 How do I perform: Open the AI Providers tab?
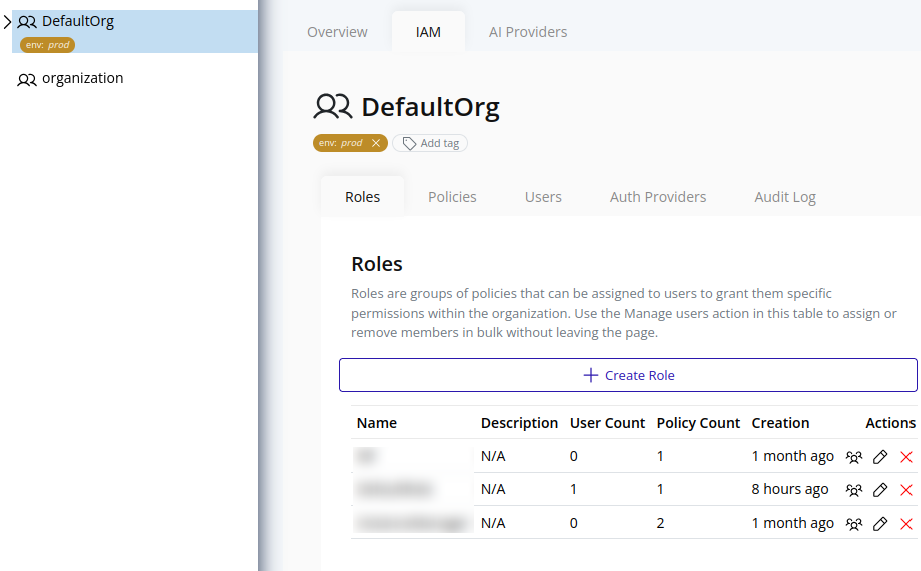coord(527,32)
